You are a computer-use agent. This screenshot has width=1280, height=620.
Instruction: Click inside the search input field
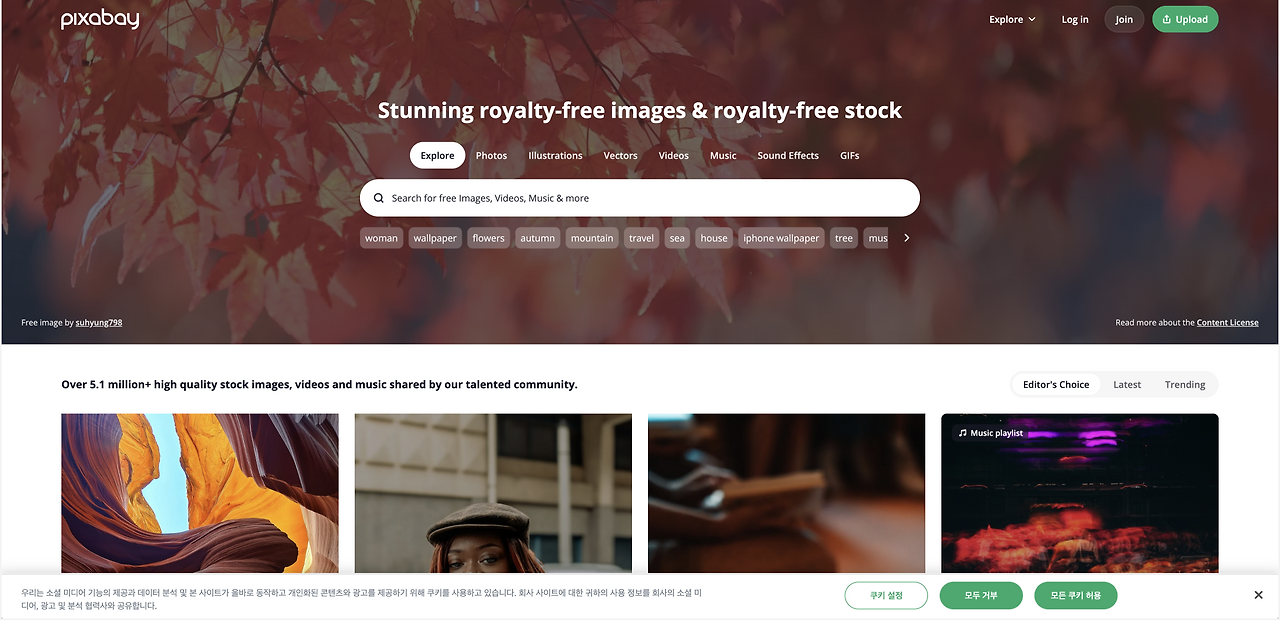(650, 198)
